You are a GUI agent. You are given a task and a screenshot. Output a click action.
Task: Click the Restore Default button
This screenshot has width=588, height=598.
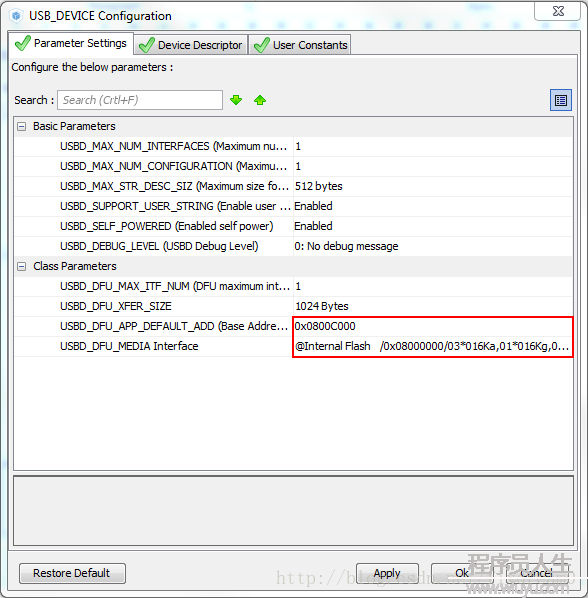tap(72, 573)
